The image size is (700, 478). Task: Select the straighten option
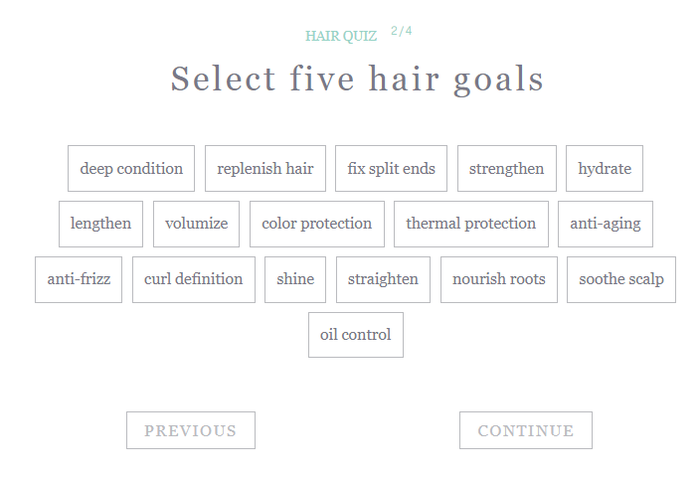point(383,279)
